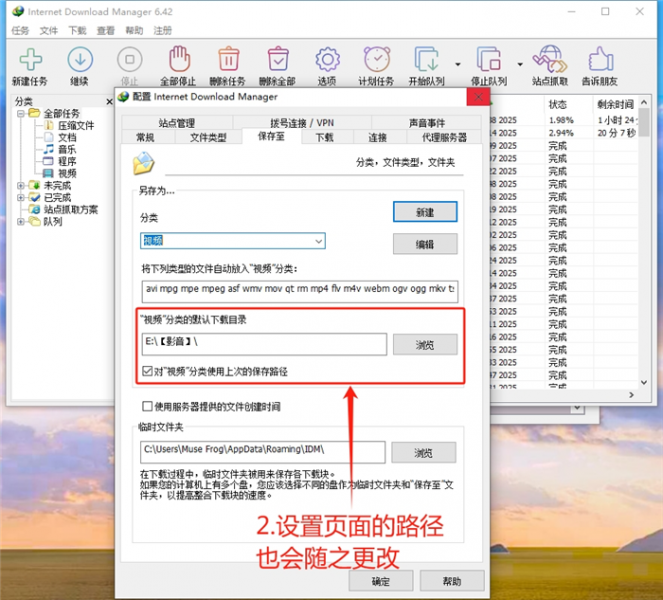Expand the 未完成 tree node
Image resolution: width=663 pixels, height=600 pixels.
pyautogui.click(x=20, y=185)
